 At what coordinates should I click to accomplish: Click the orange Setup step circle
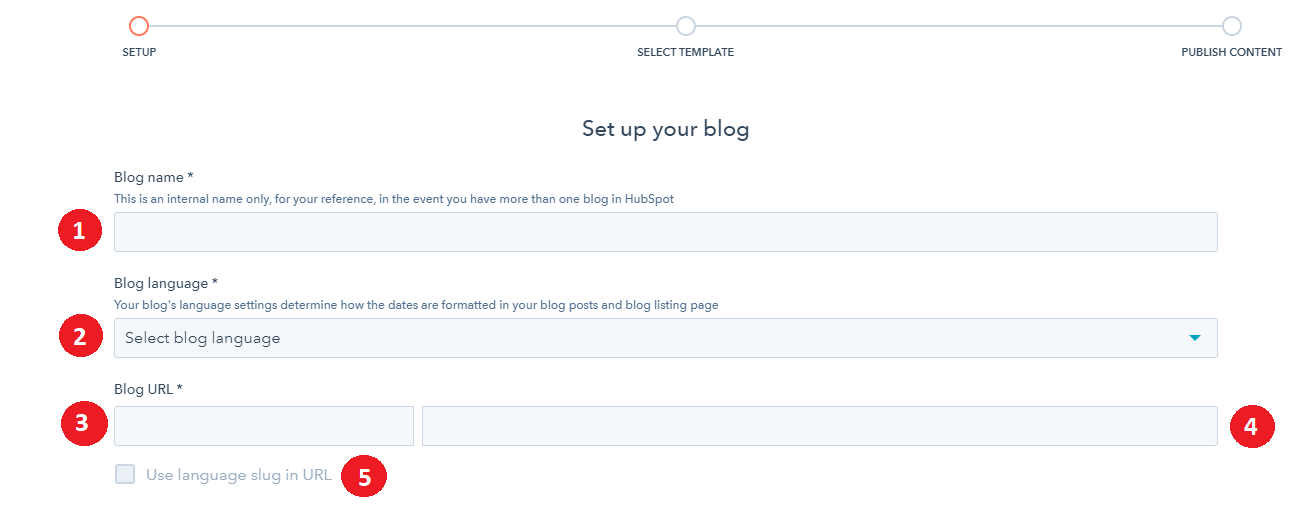[139, 26]
